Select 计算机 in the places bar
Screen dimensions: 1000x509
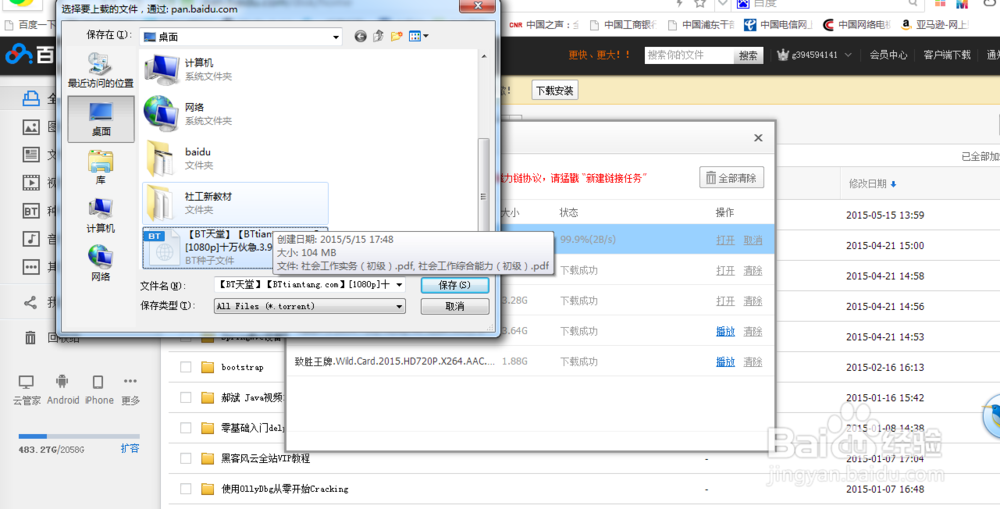[x=101, y=216]
